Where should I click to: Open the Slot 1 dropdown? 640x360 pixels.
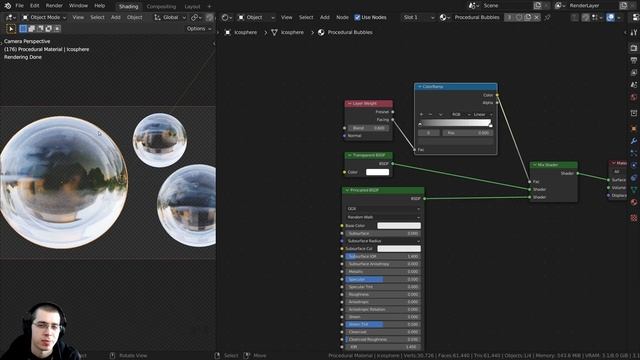(418, 18)
